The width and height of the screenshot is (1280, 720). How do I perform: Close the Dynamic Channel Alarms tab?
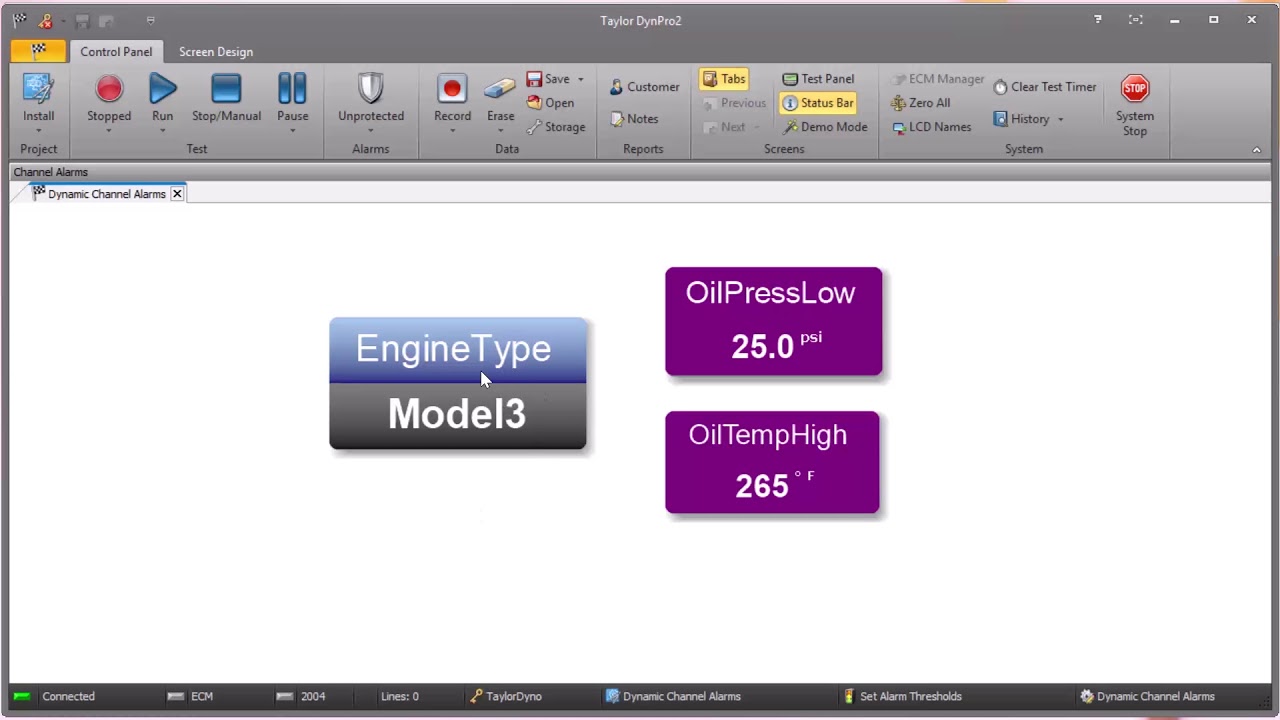177,194
